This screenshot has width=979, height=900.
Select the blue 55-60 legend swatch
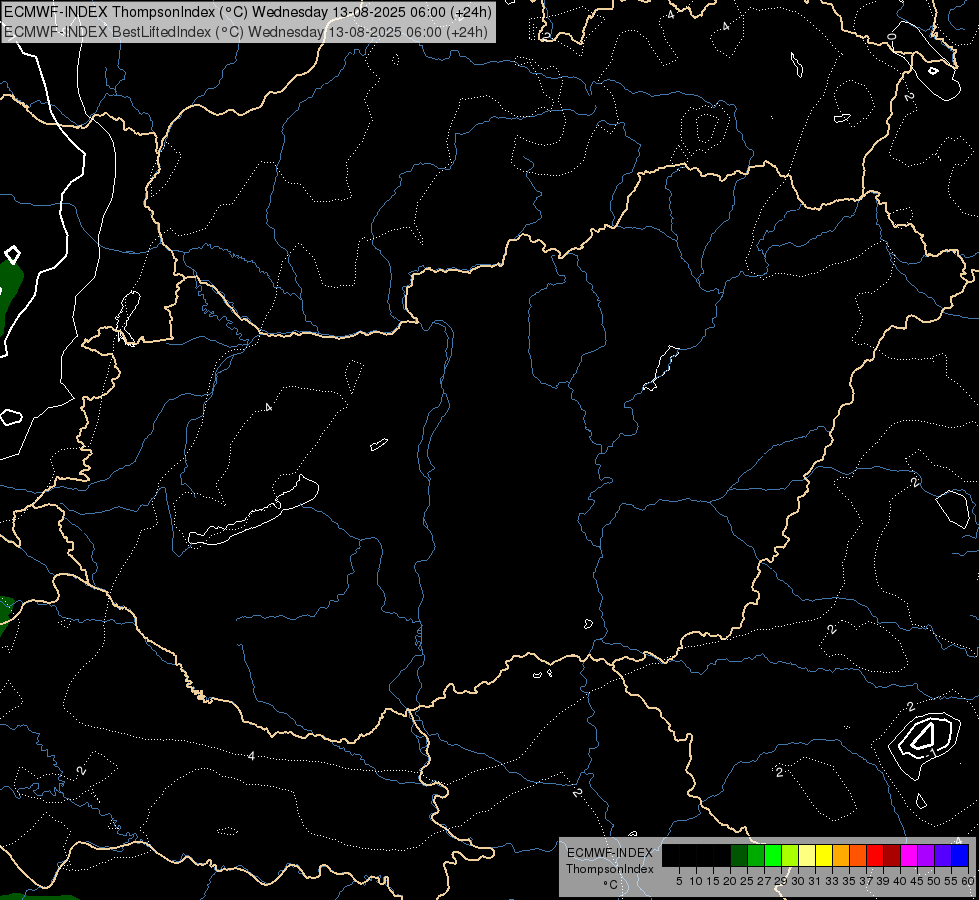960,855
